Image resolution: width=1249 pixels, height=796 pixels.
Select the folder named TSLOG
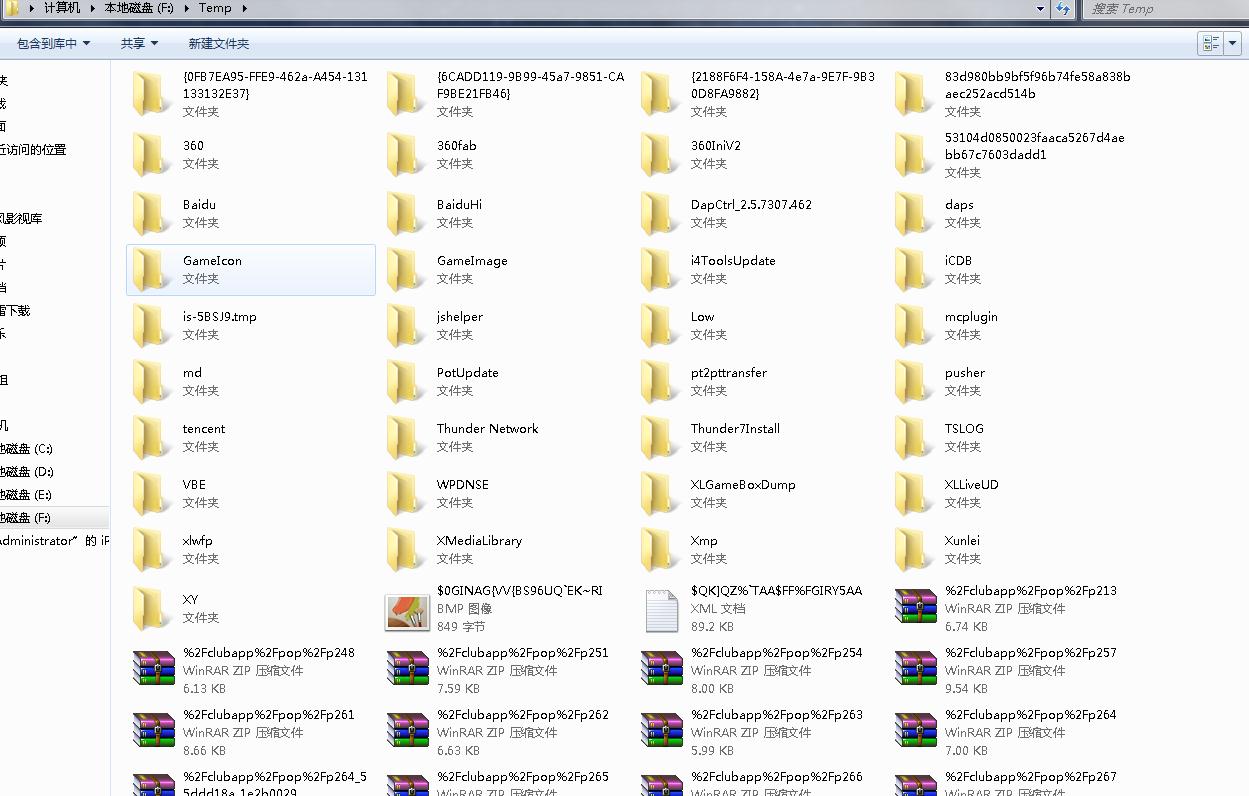964,428
